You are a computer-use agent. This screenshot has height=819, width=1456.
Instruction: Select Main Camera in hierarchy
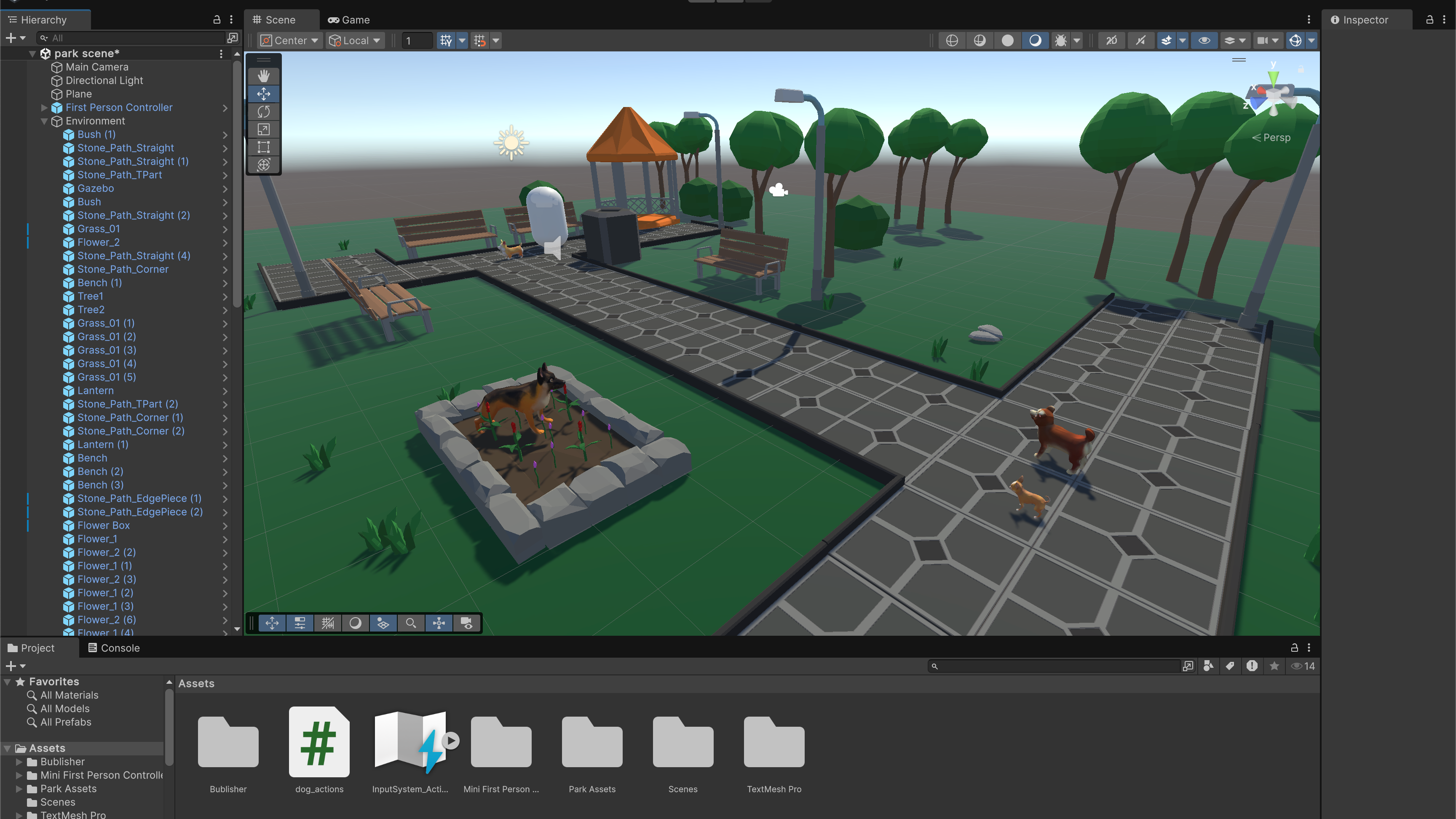(x=96, y=67)
